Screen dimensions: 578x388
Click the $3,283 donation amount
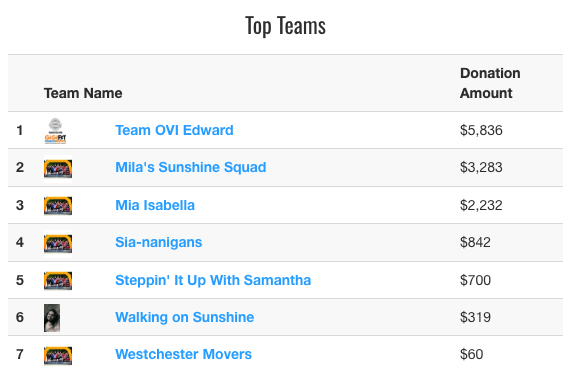481,167
